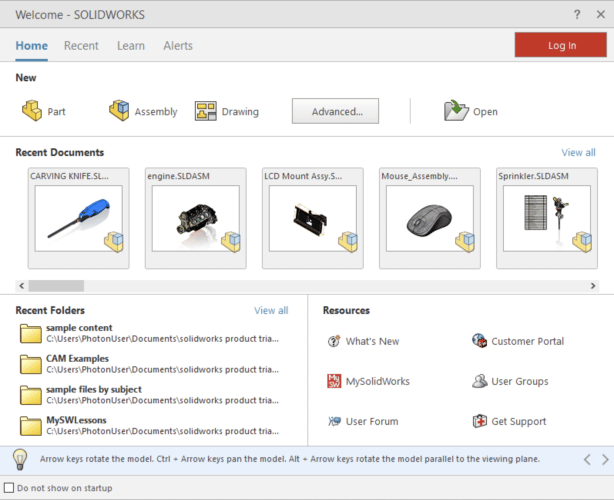The image size is (614, 500).
Task: Open the MySWLessons folder icon
Action: pos(31,426)
